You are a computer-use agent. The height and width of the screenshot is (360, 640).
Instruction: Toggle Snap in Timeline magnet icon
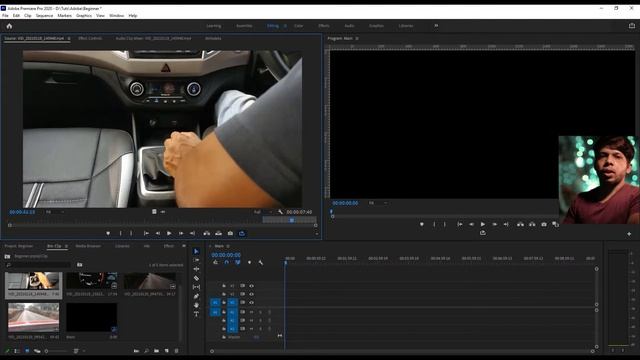tap(227, 262)
